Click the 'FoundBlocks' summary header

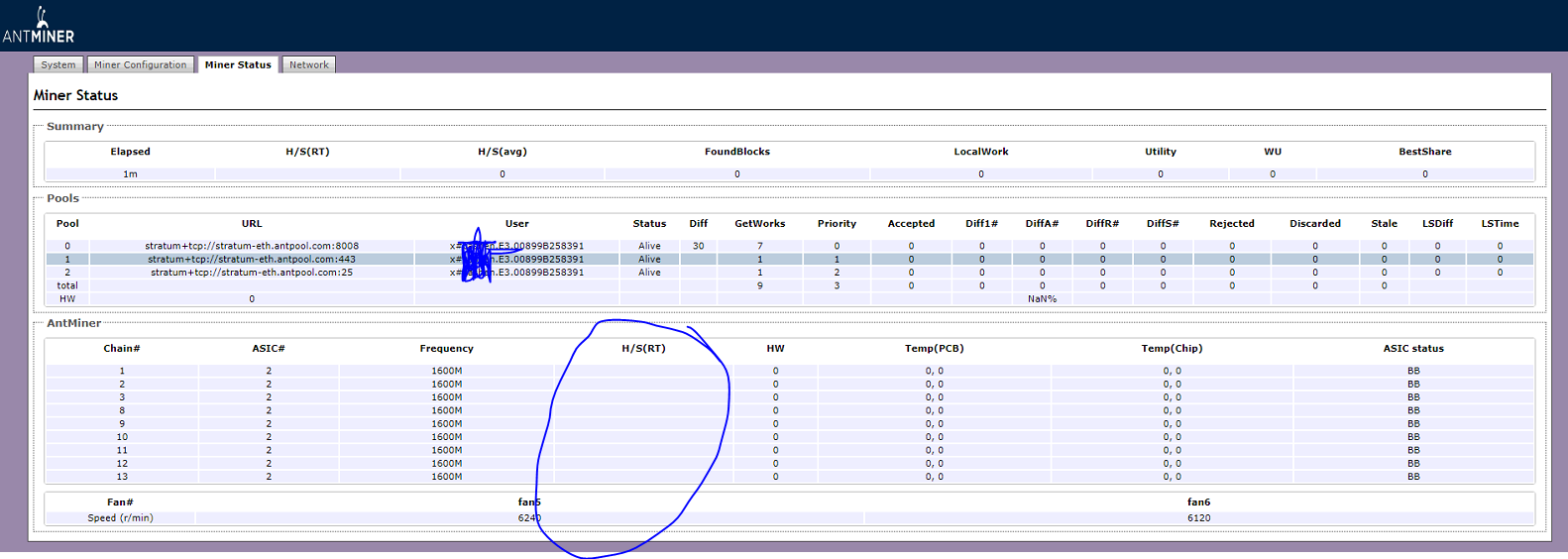pyautogui.click(x=737, y=152)
